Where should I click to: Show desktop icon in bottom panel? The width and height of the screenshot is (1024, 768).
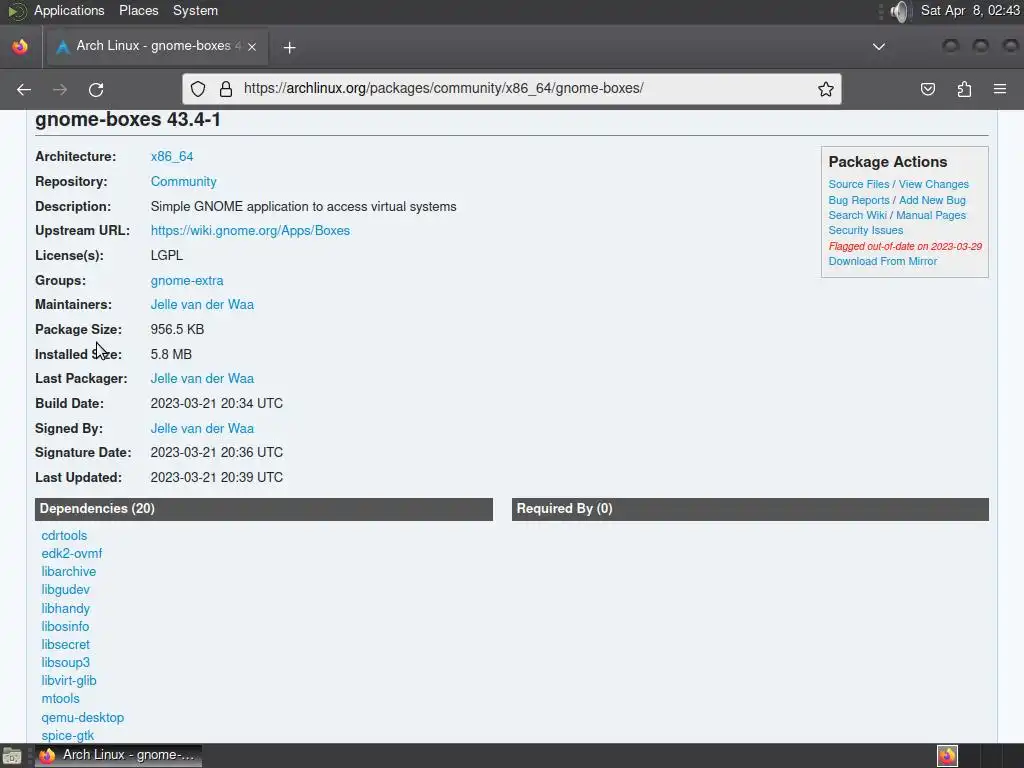click(12, 756)
